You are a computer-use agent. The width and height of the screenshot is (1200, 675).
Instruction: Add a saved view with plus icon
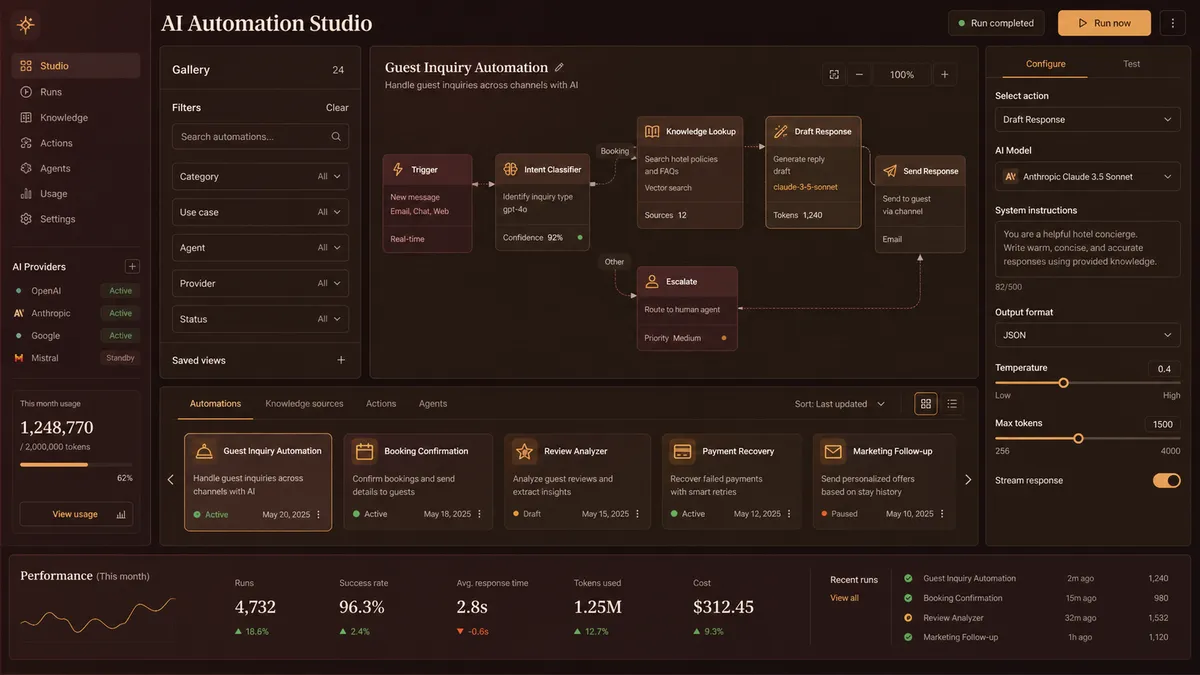(x=341, y=360)
